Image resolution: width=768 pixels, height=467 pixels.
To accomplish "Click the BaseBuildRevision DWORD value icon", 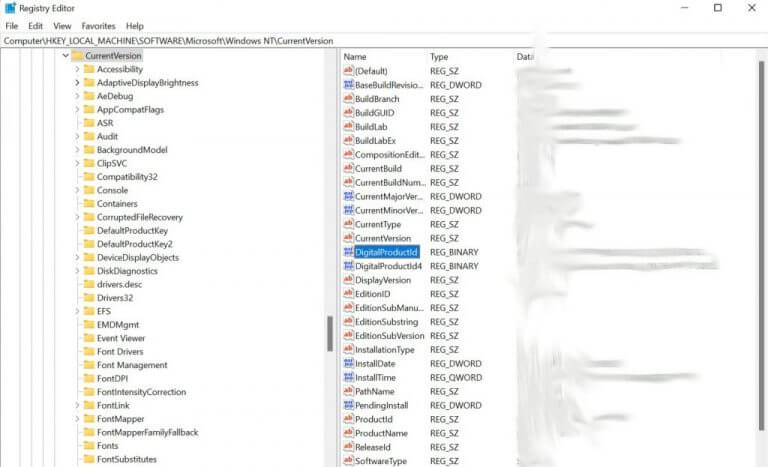I will [348, 85].
